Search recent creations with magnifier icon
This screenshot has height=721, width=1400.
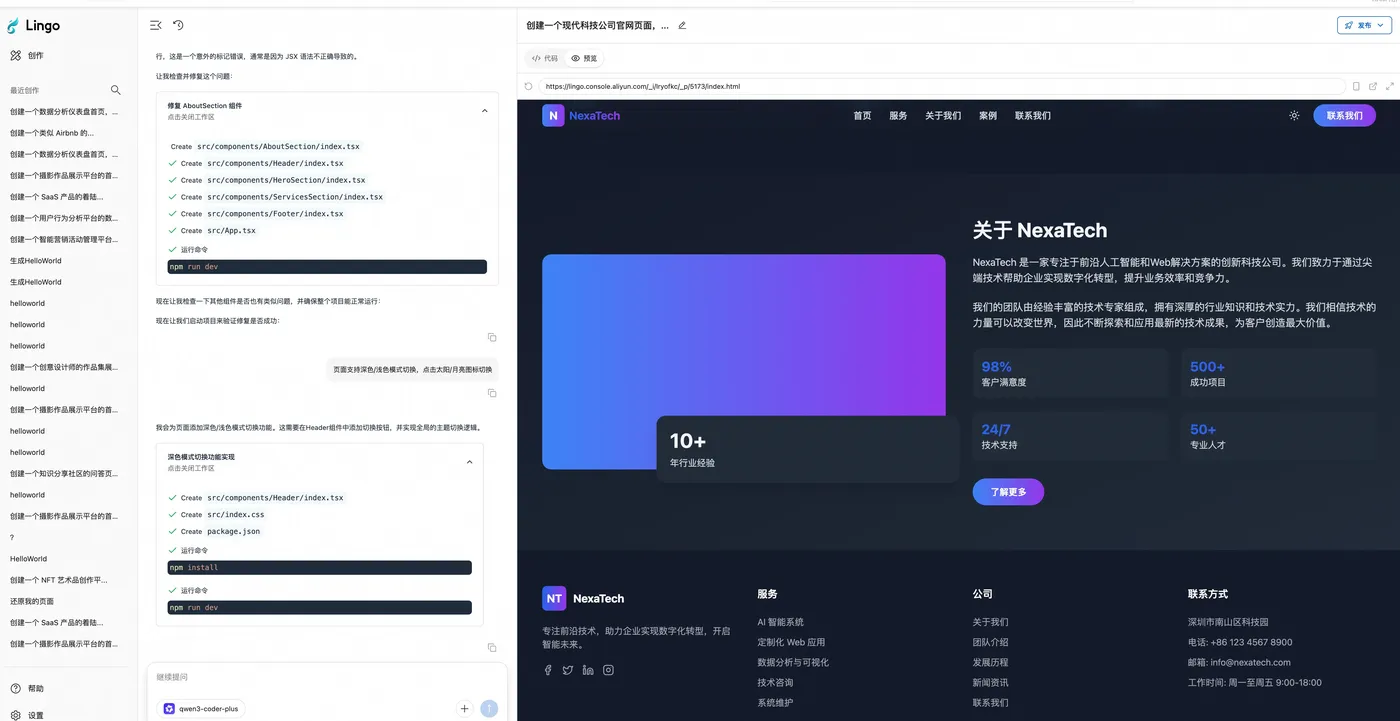[116, 90]
